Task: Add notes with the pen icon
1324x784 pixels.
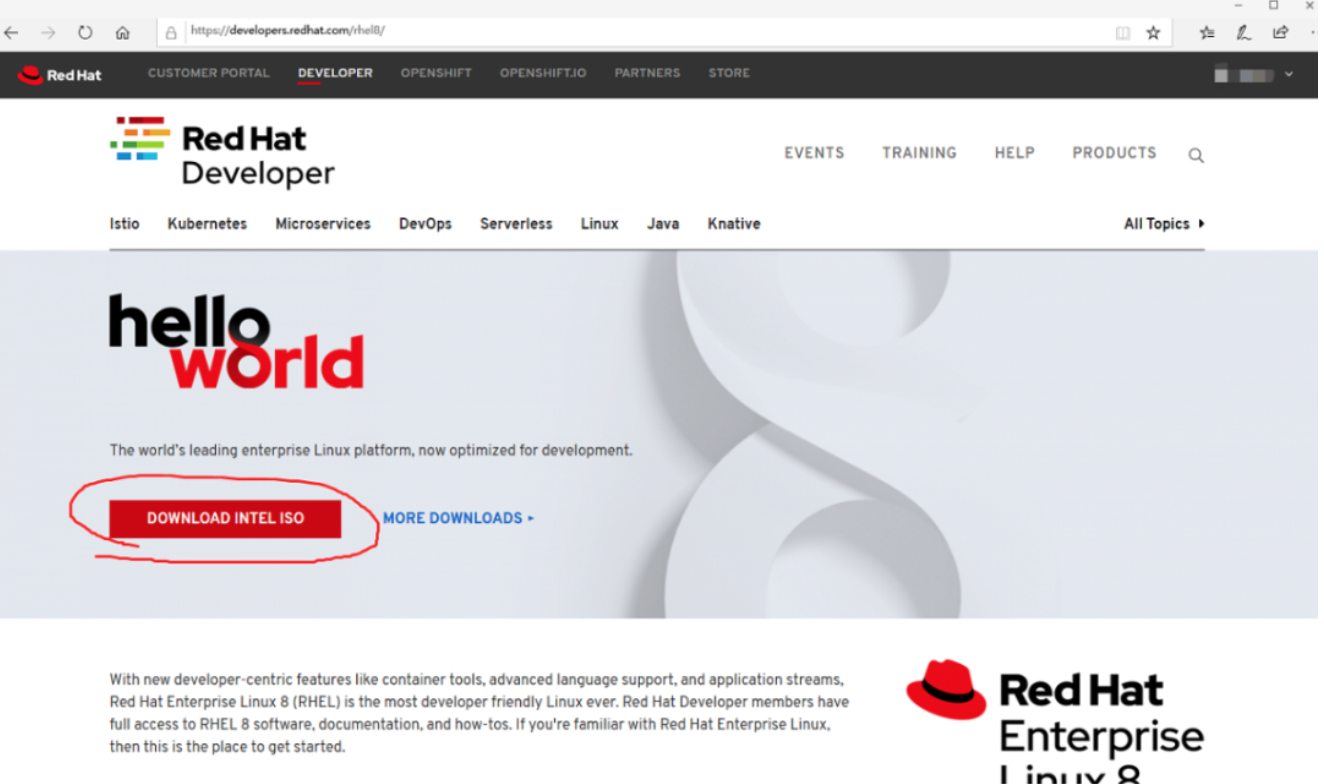Action: coord(1243,32)
